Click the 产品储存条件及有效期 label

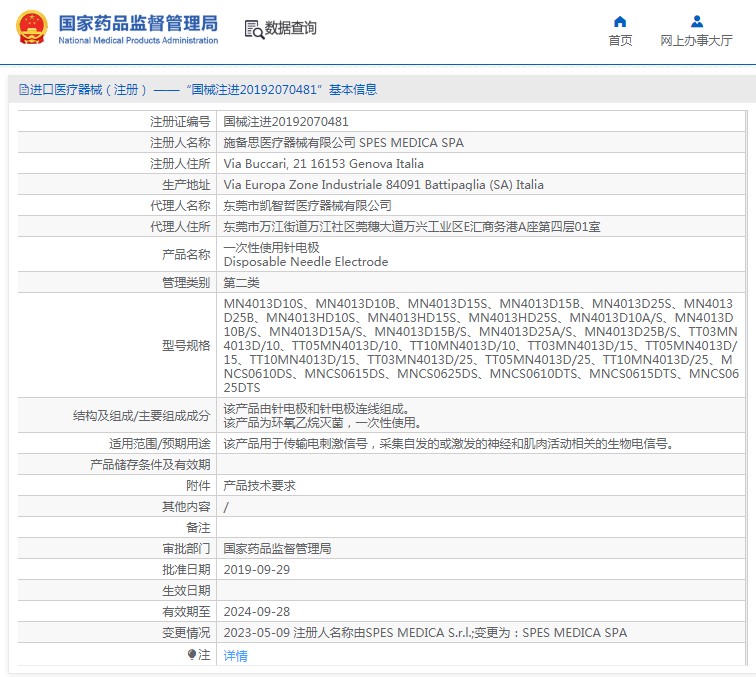point(150,465)
